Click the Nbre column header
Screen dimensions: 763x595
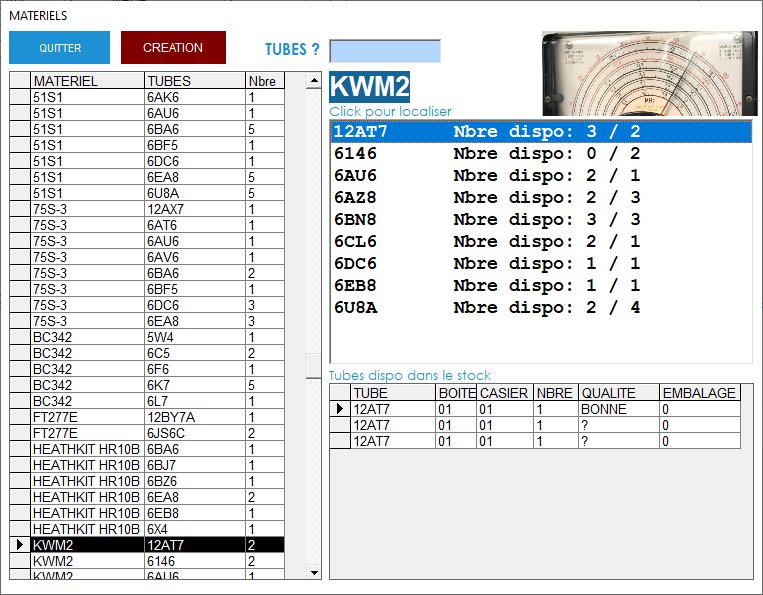coord(264,81)
